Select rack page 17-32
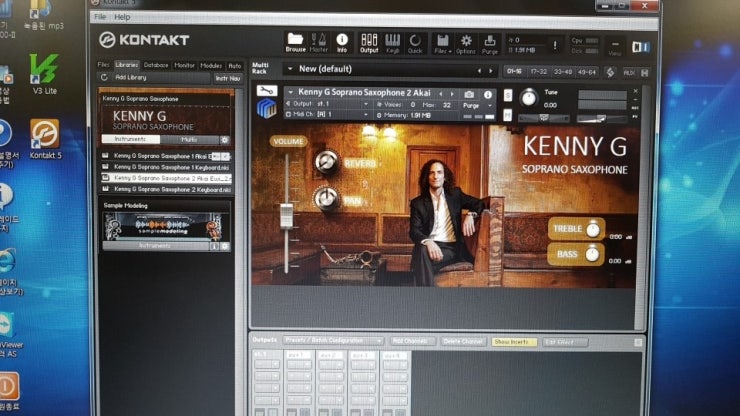The width and height of the screenshot is (740, 416). pyautogui.click(x=538, y=72)
